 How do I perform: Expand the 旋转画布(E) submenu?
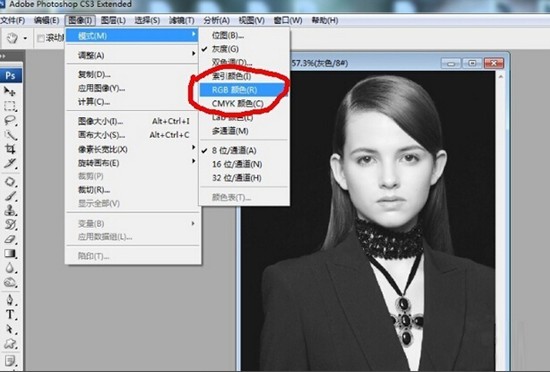tap(132, 163)
